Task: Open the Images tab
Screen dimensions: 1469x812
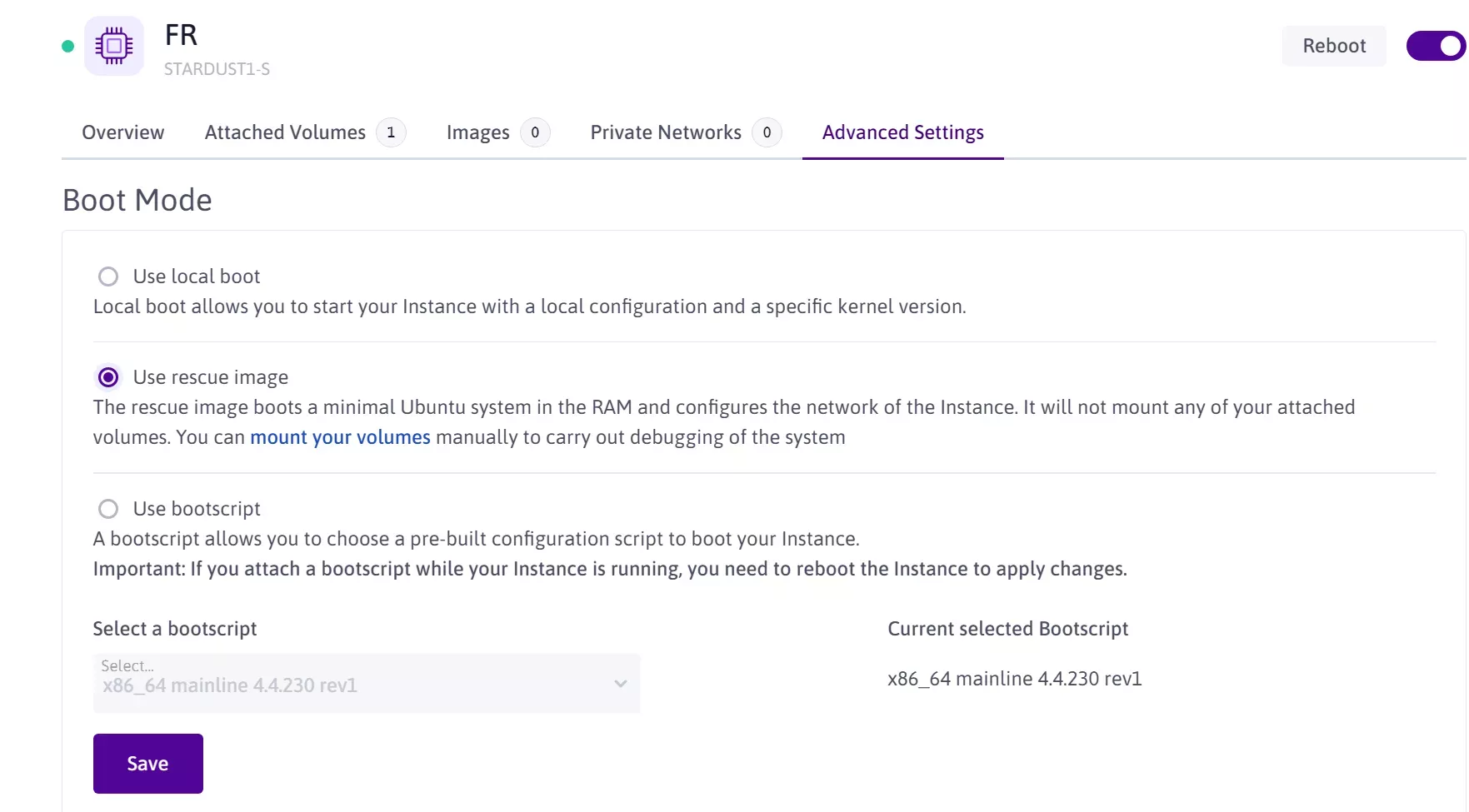Action: coord(477,132)
